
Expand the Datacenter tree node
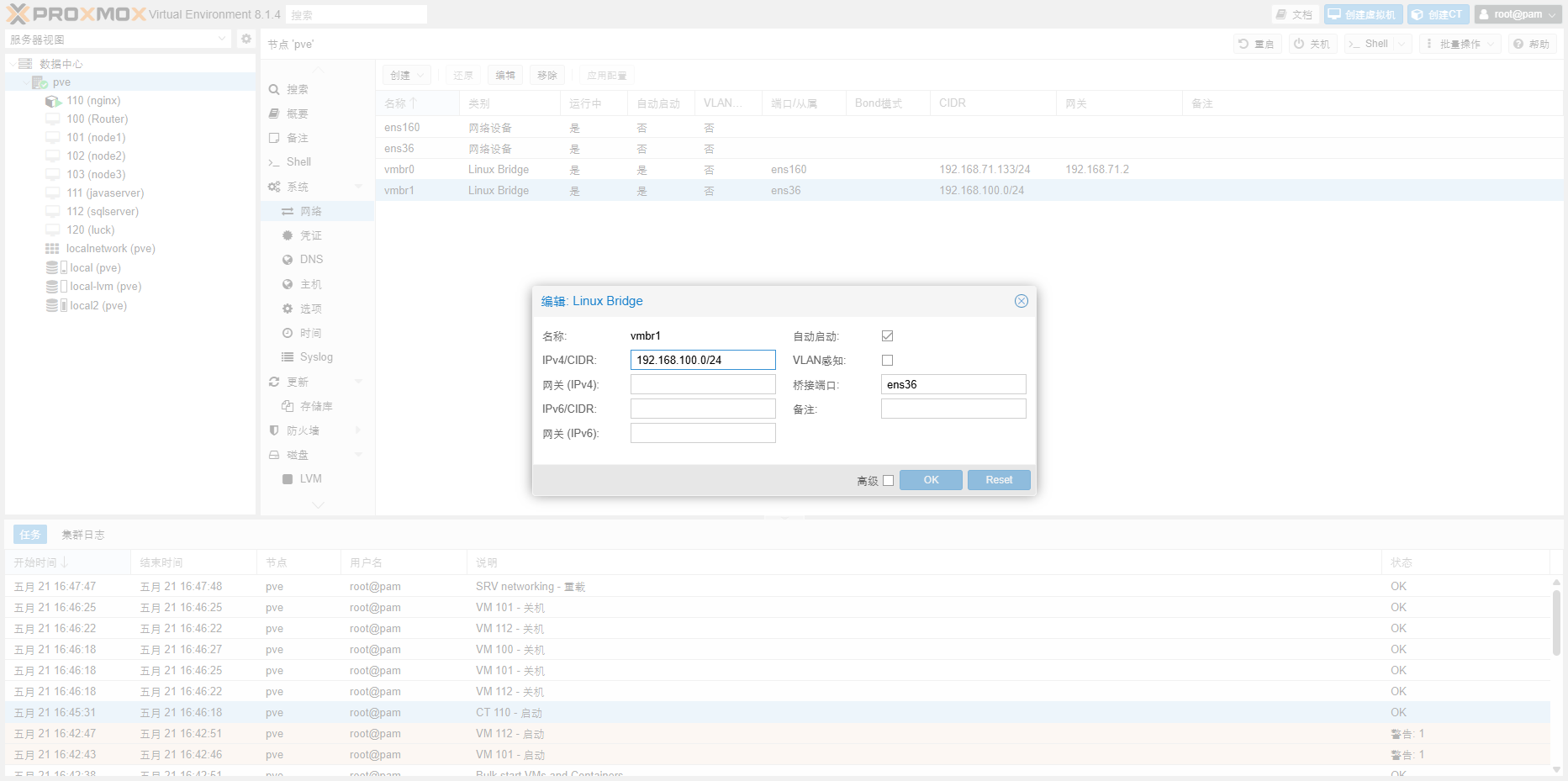pyautogui.click(x=12, y=64)
